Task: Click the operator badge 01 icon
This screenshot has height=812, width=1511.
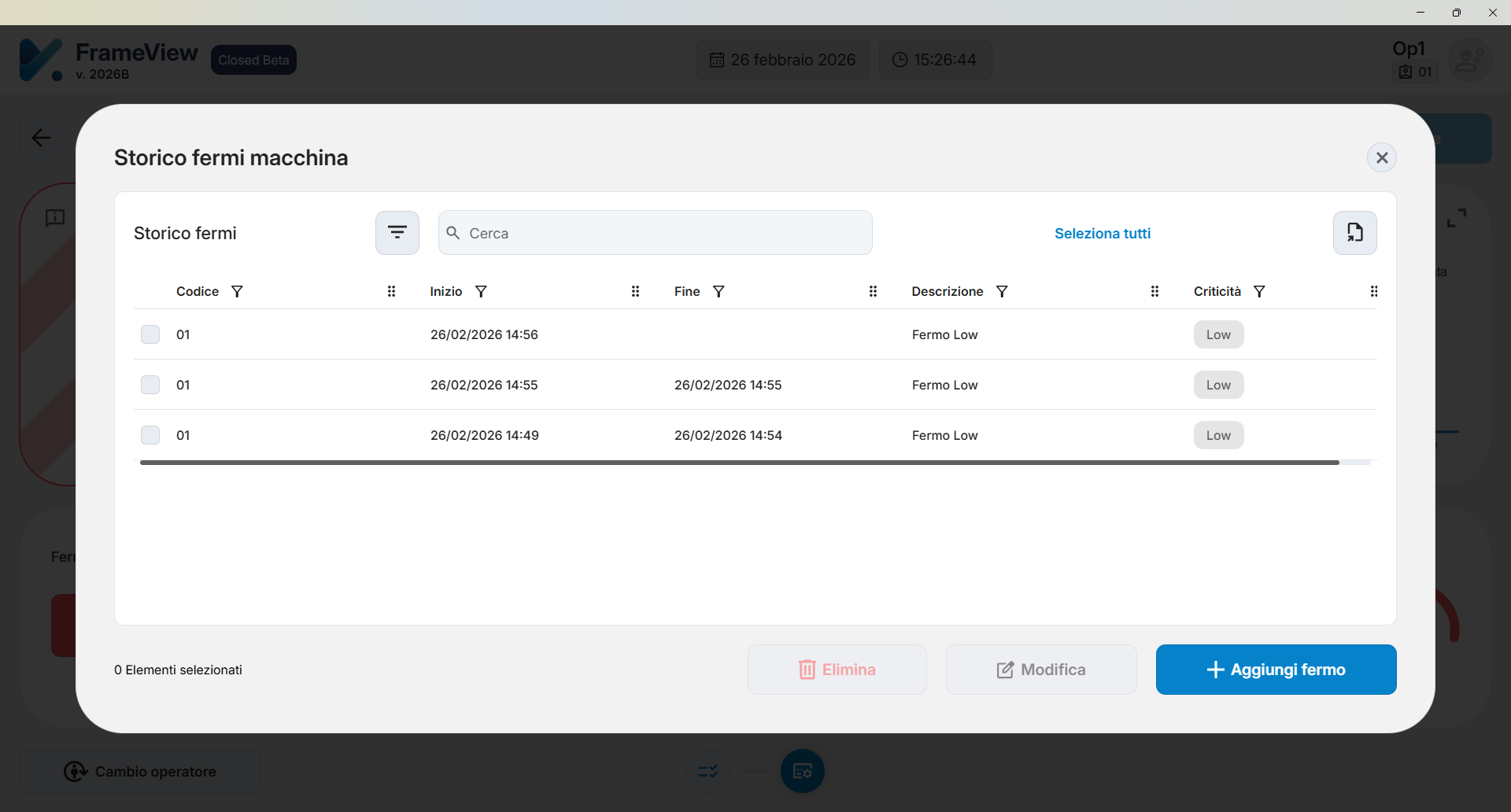Action: point(1406,72)
